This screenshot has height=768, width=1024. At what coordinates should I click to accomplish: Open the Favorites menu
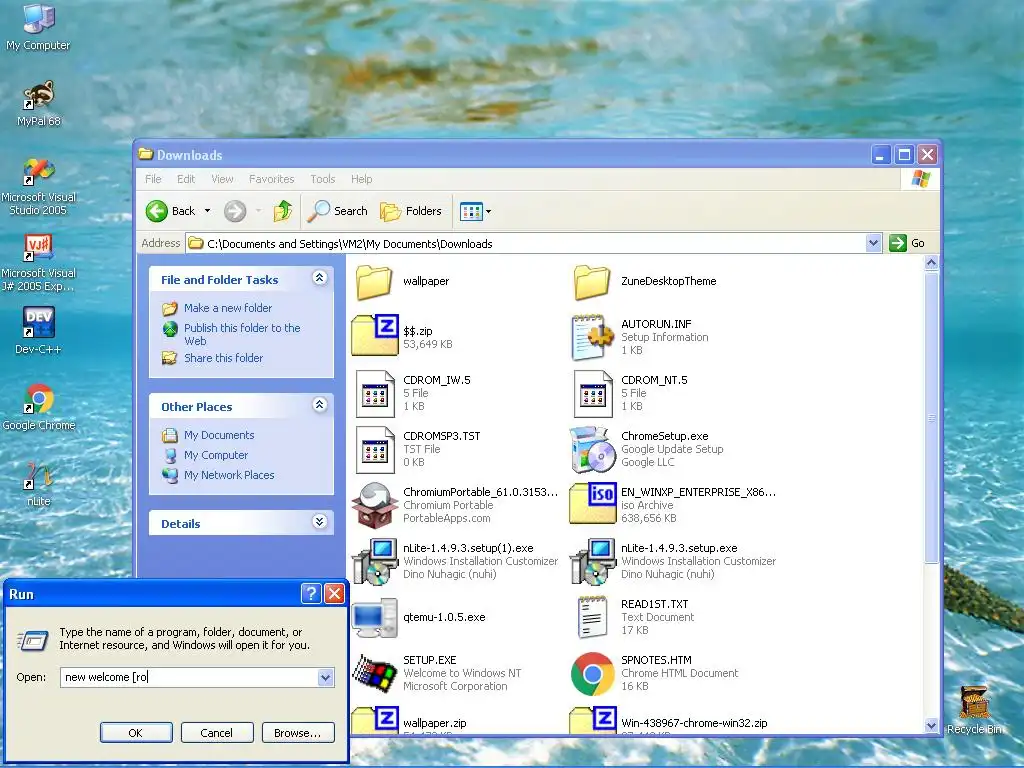click(x=272, y=179)
